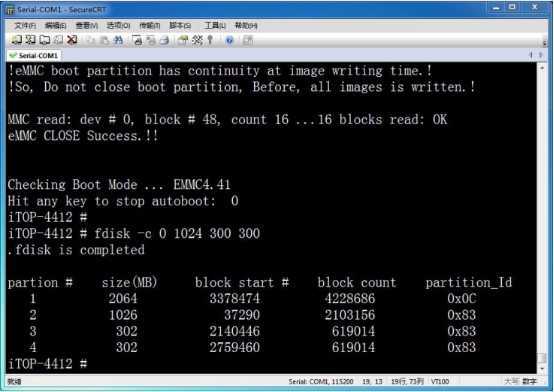Click the red X Disconnect icon
The width and height of the screenshot is (554, 392).
(72, 40)
